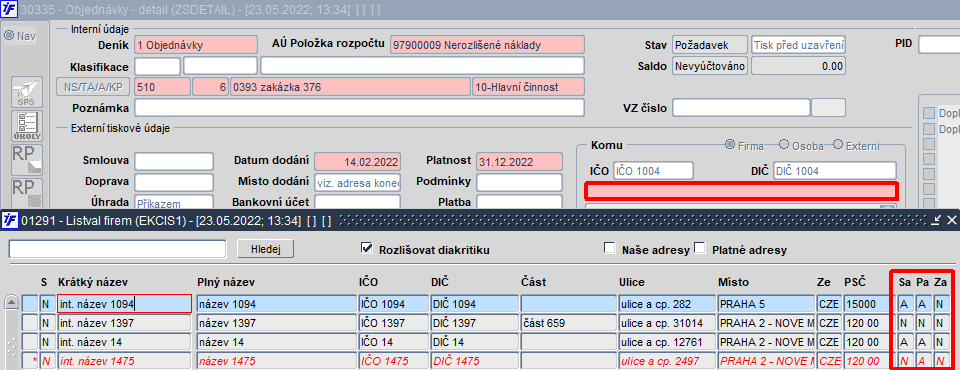This screenshot has height=370, width=960.
Task: Click the Doprava input field
Action: point(174,183)
